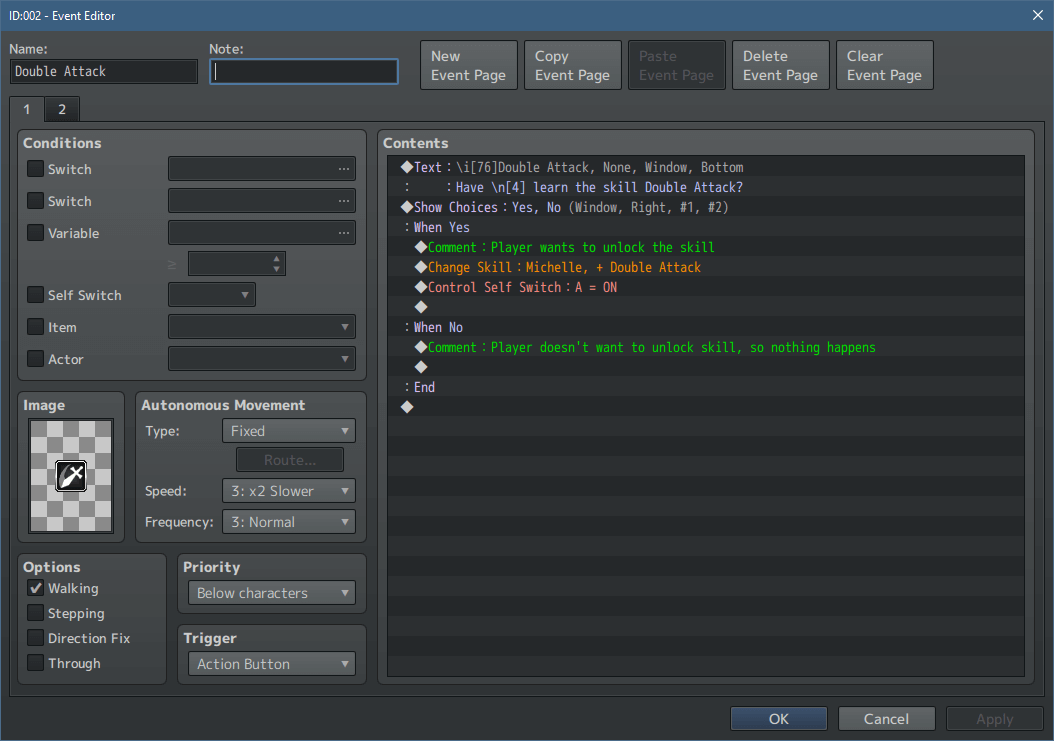Toggle the Through option on
Viewport: 1054px width, 741px height.
[x=35, y=663]
